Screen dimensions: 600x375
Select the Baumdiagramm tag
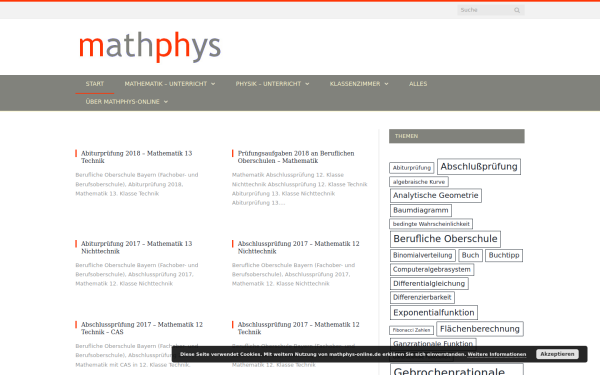[x=421, y=210]
